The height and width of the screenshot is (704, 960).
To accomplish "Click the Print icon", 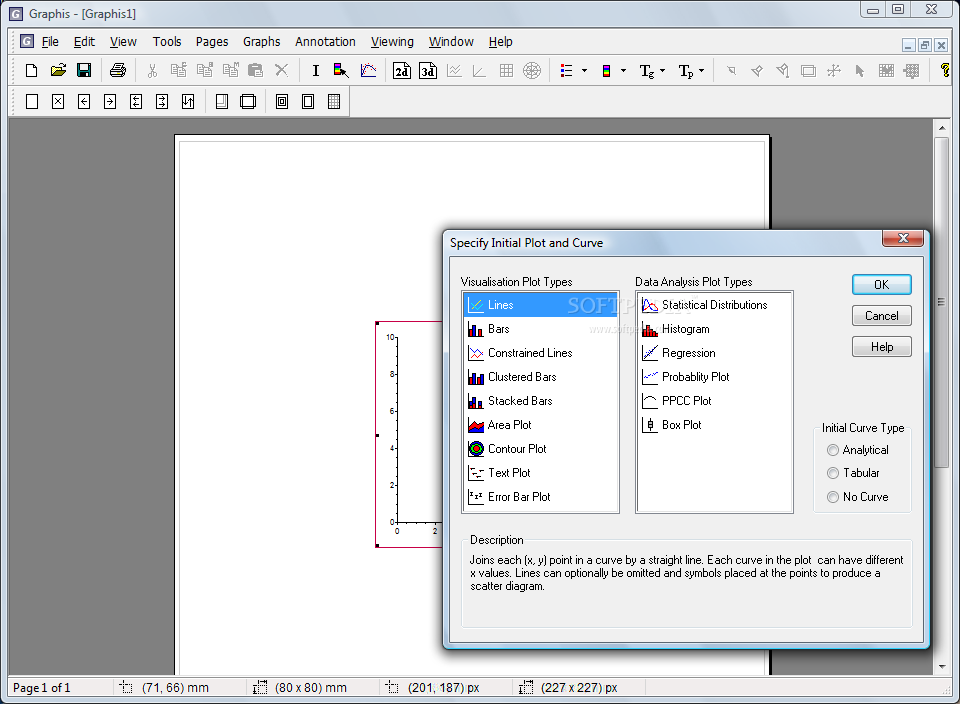I will tap(118, 71).
